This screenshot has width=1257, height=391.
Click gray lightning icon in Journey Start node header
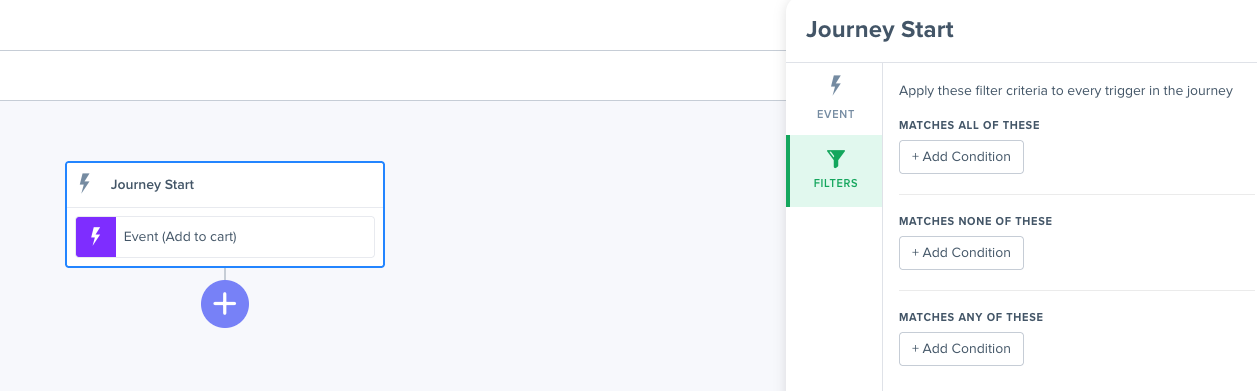pyautogui.click(x=85, y=184)
